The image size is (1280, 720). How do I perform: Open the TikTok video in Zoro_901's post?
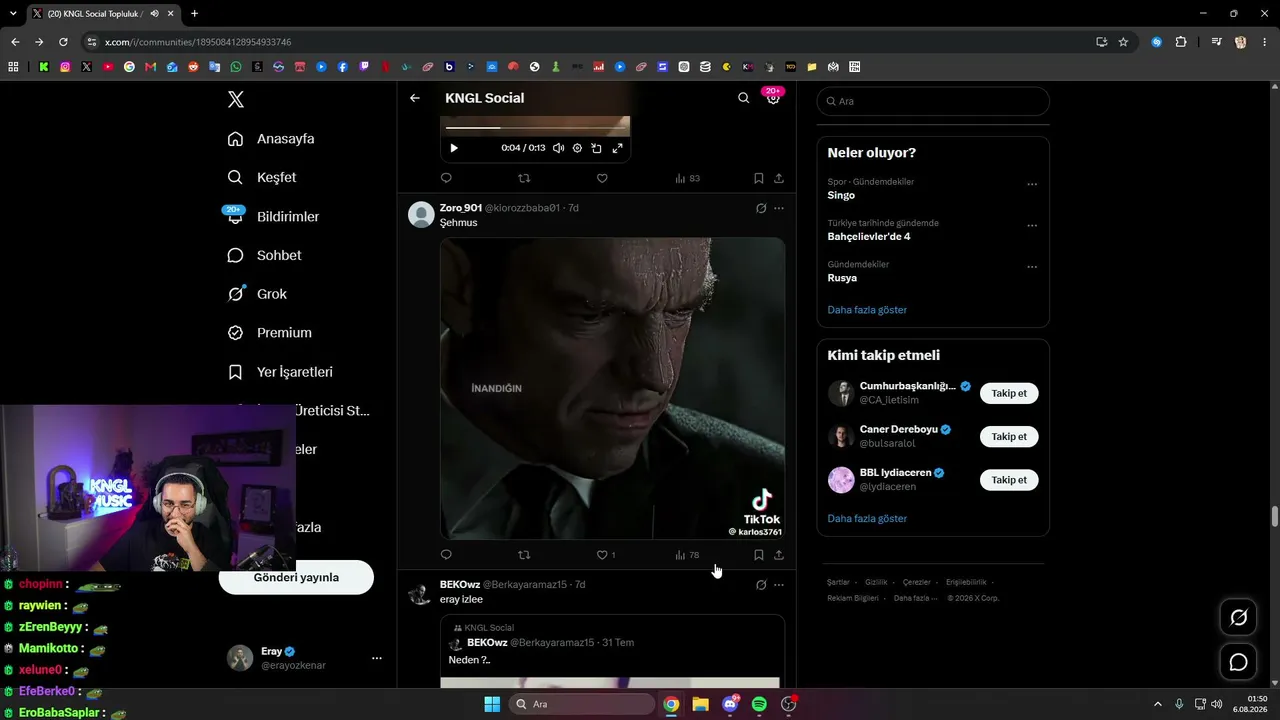(612, 388)
